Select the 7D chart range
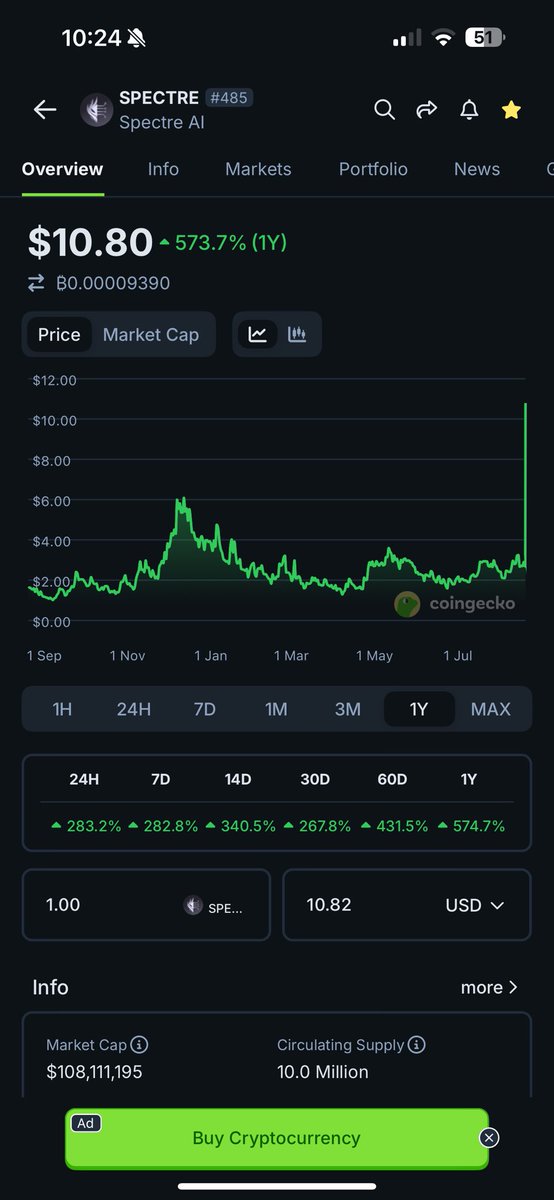This screenshot has height=1200, width=554. pyautogui.click(x=205, y=709)
